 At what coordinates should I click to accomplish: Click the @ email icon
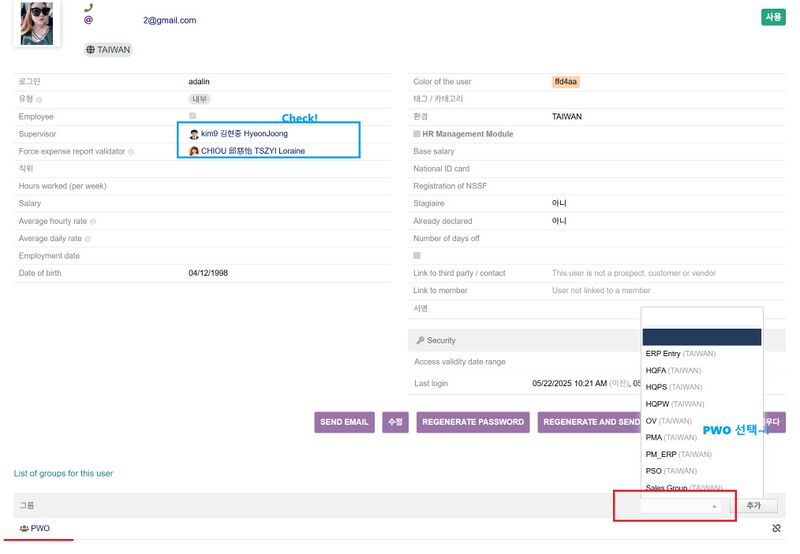click(88, 20)
